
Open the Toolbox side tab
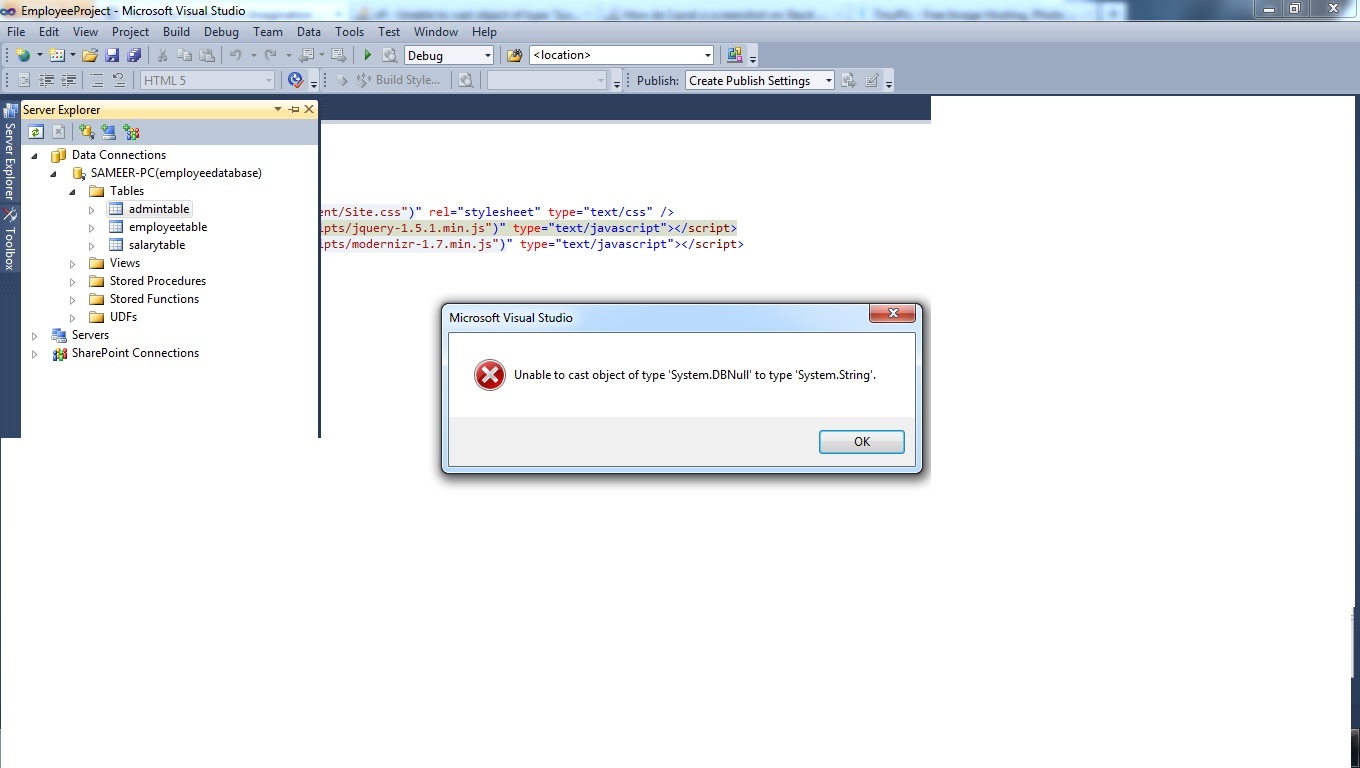10,240
